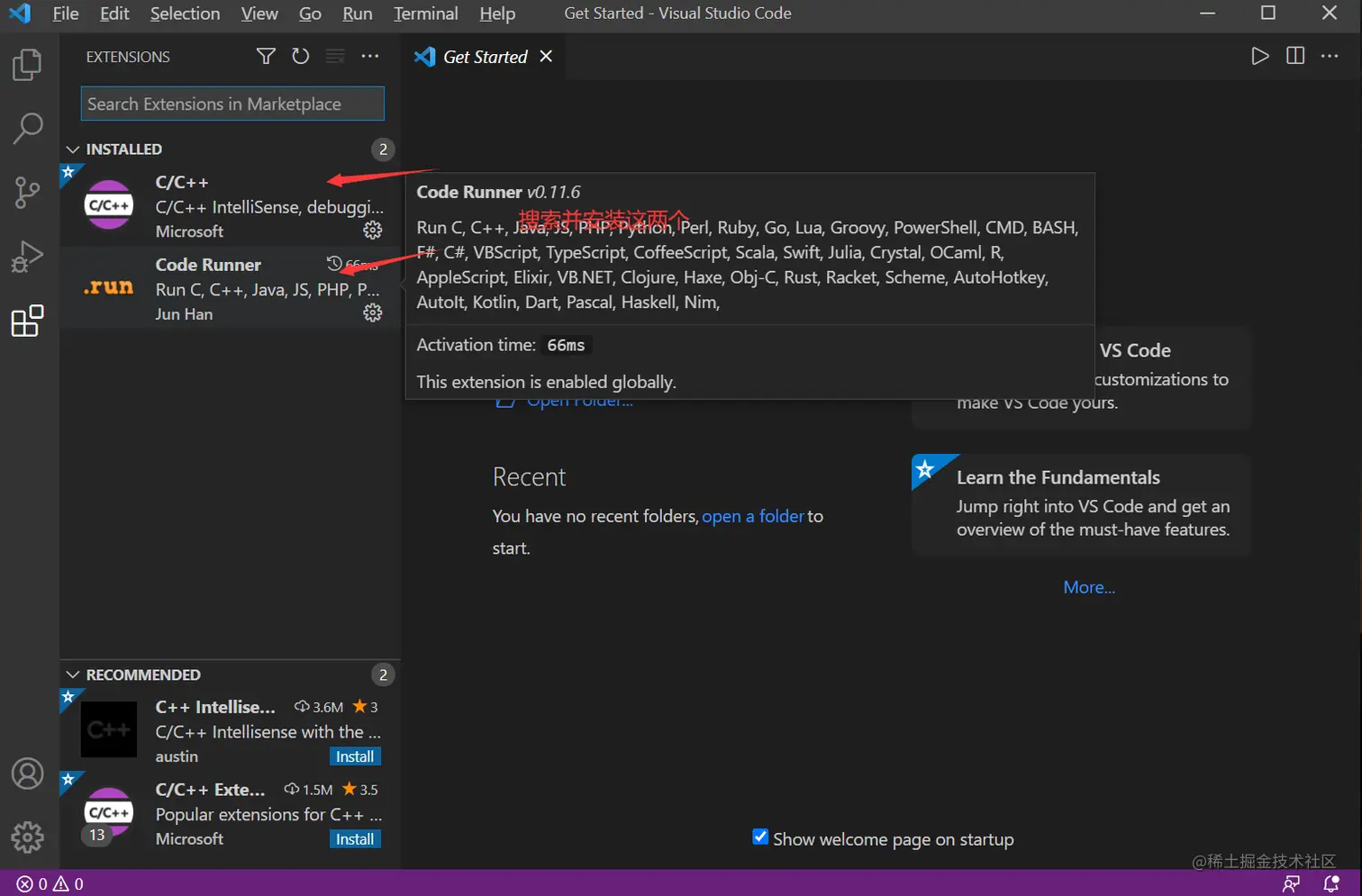Select the C/C++ extension title
The height and width of the screenshot is (896, 1362).
pyautogui.click(x=182, y=182)
